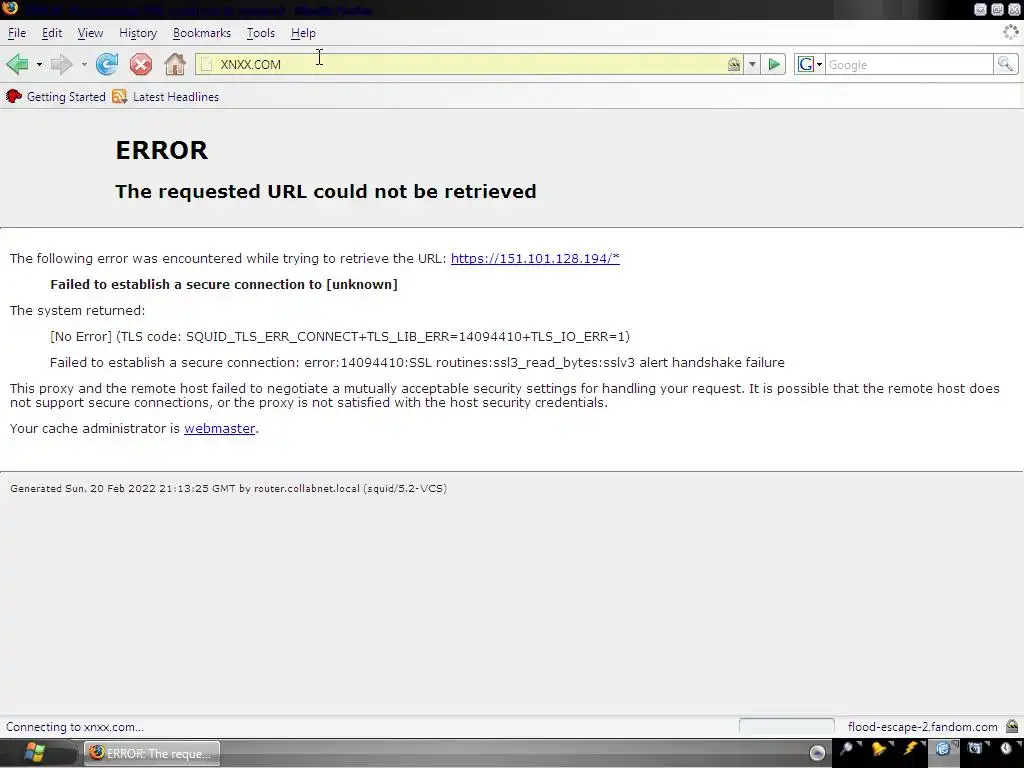Click the Firefox logo in the title bar
This screenshot has width=1024, height=768.
pos(10,8)
